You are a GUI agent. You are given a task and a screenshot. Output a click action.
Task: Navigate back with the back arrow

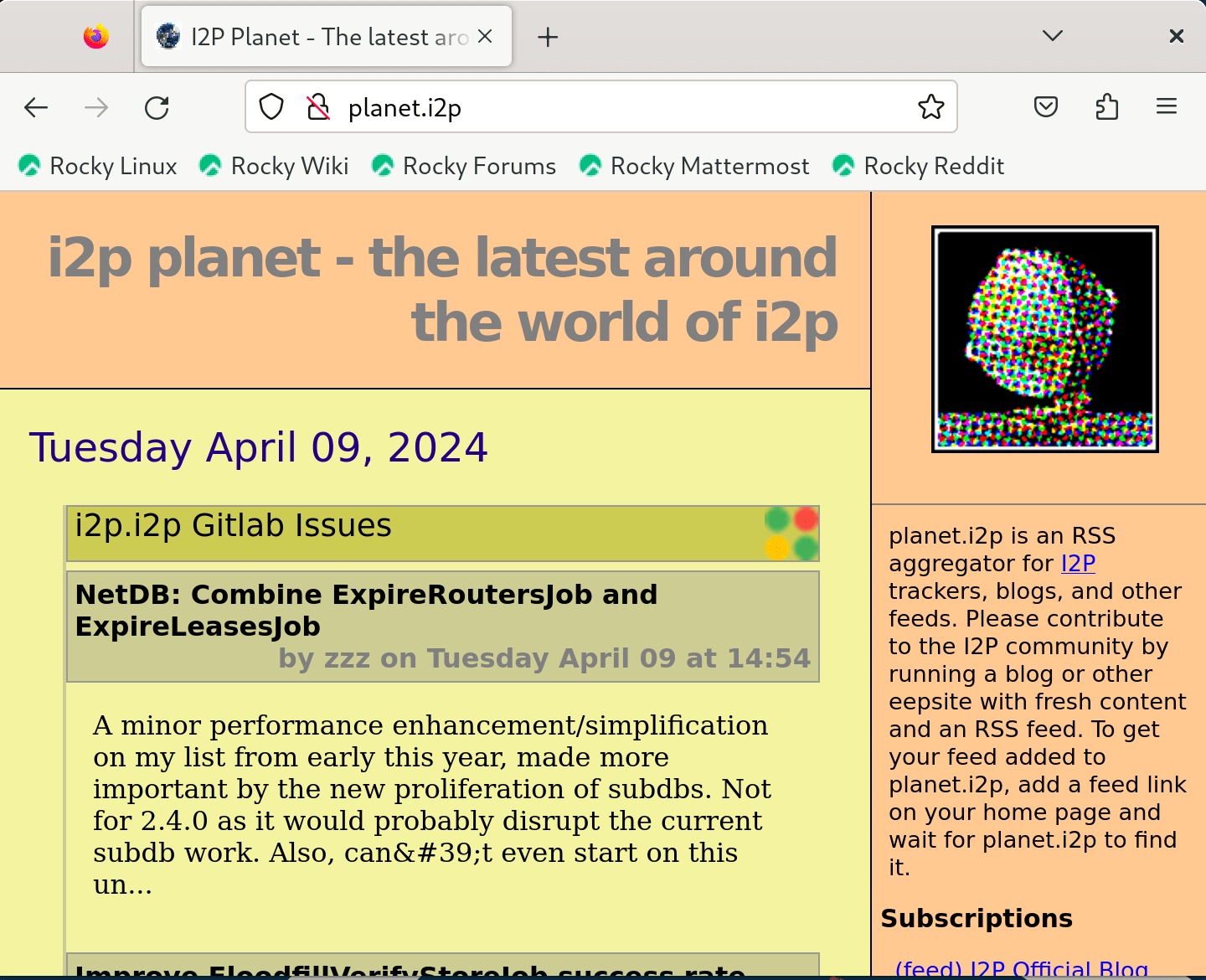pos(35,107)
